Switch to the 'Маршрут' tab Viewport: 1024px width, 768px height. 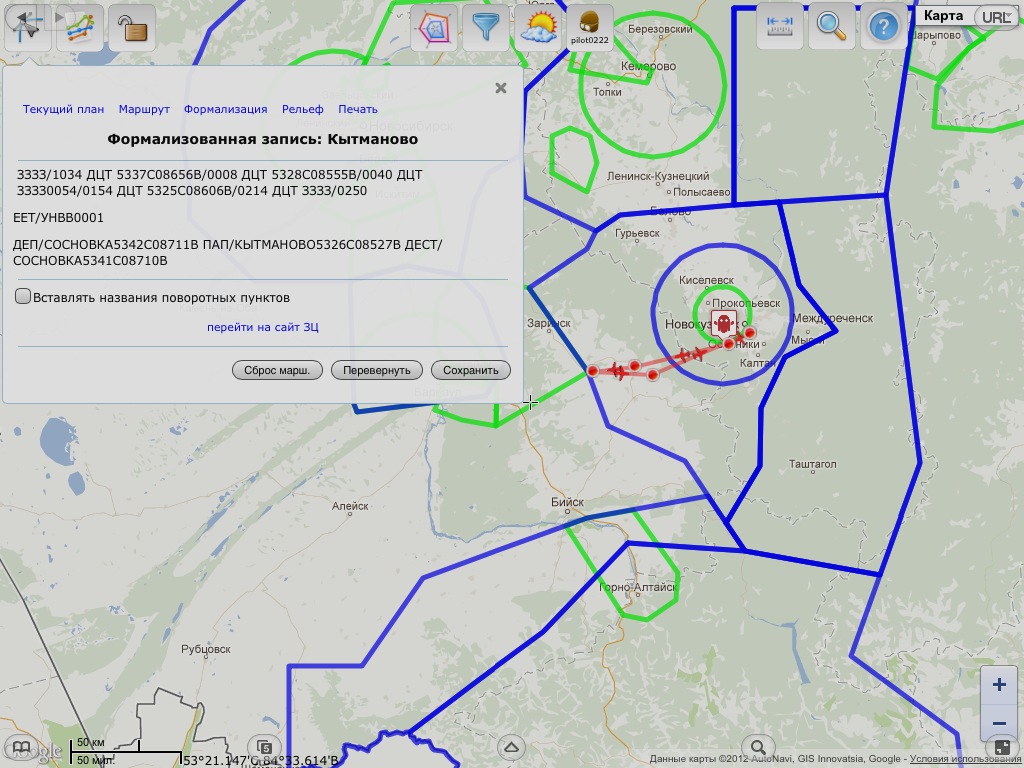[144, 109]
